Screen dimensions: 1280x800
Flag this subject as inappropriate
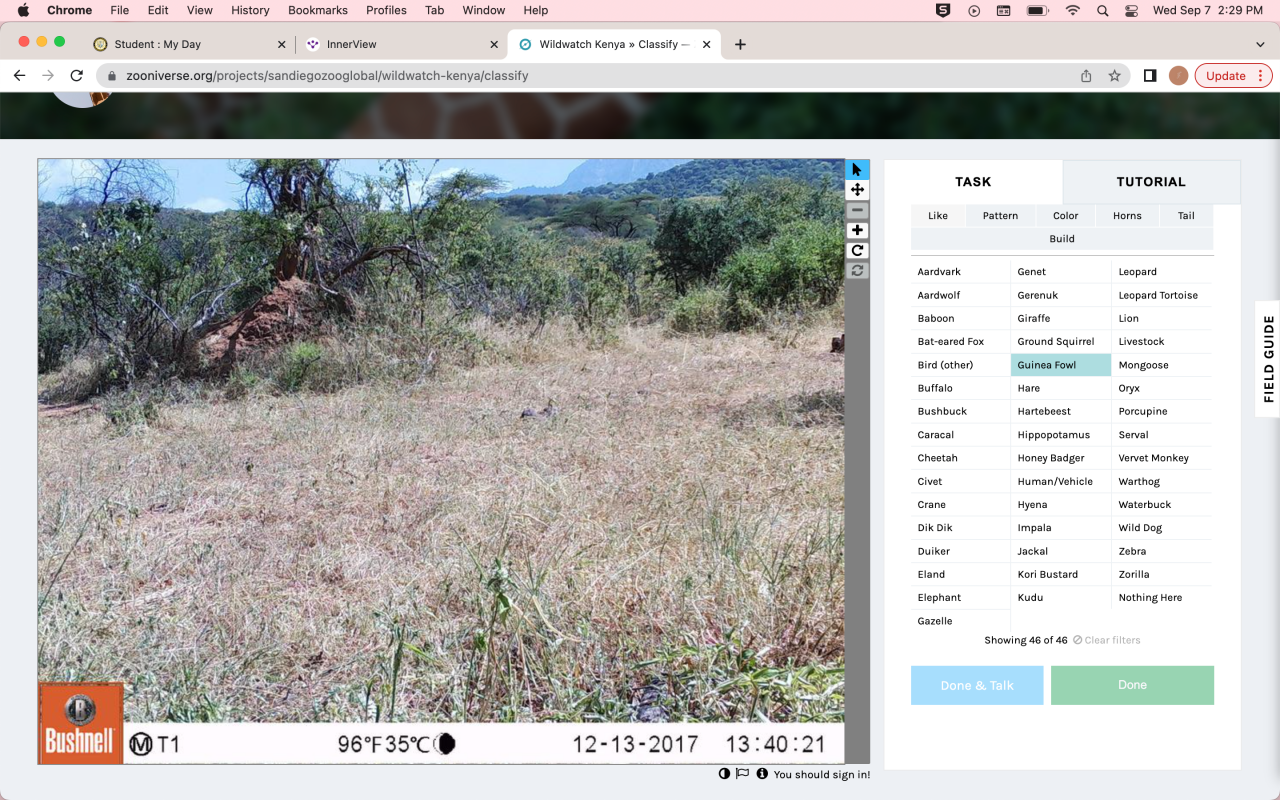click(x=742, y=774)
